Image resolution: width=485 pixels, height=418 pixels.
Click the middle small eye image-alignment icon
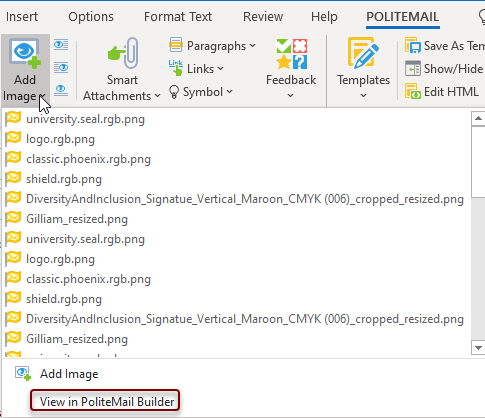(61, 67)
